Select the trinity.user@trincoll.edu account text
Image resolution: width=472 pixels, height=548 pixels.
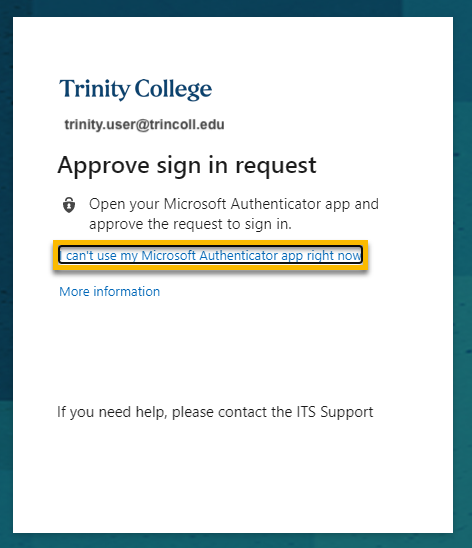[x=144, y=124]
